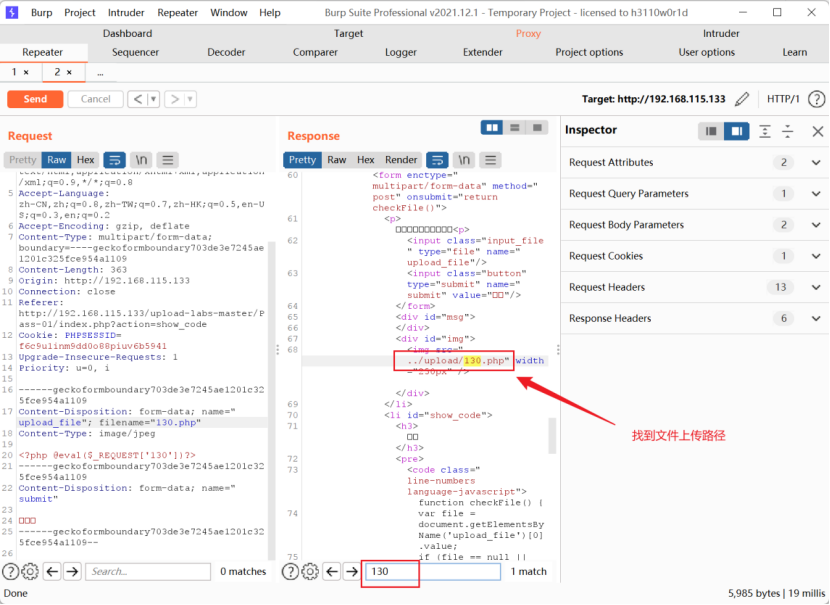The height and width of the screenshot is (605, 830).
Task: Switch Request view to Hex
Action: tap(85, 160)
